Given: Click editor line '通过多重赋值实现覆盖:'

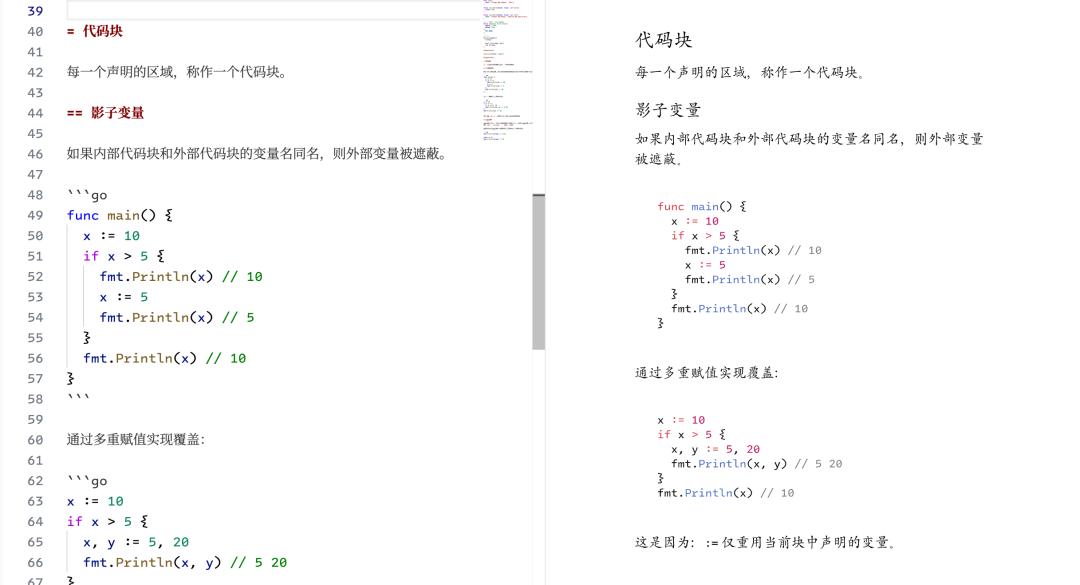Looking at the screenshot, I should (136, 440).
